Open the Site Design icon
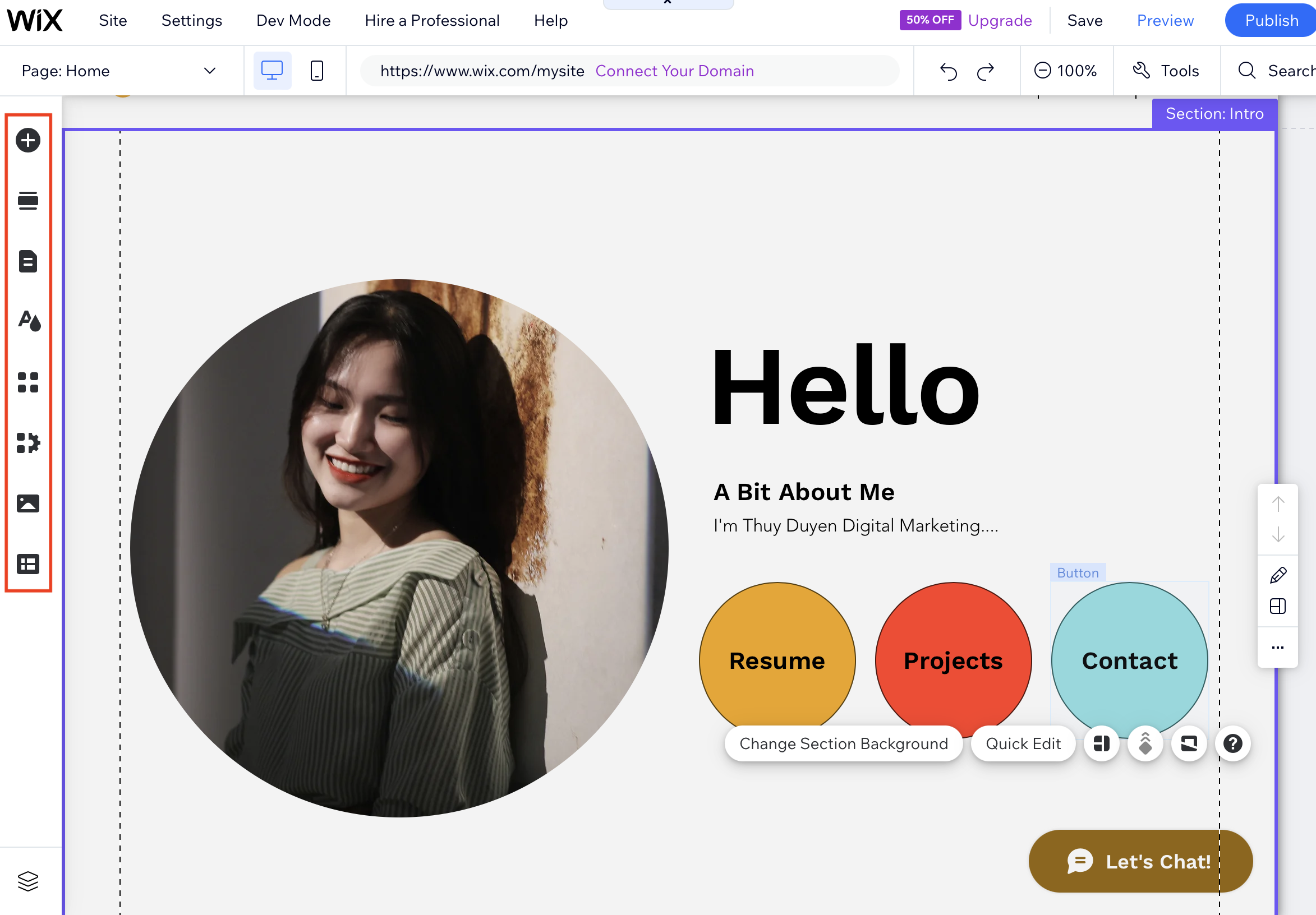The height and width of the screenshot is (915, 1316). 29,321
